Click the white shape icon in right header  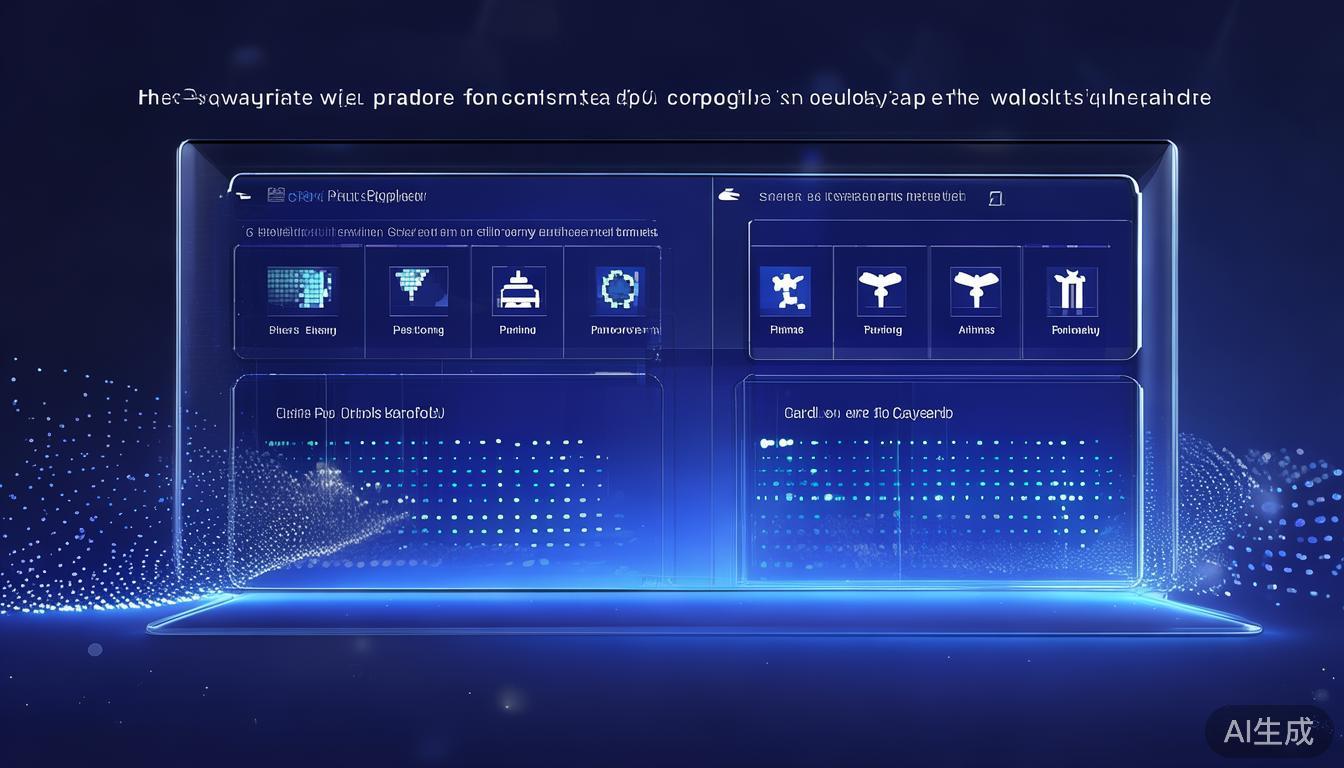729,196
